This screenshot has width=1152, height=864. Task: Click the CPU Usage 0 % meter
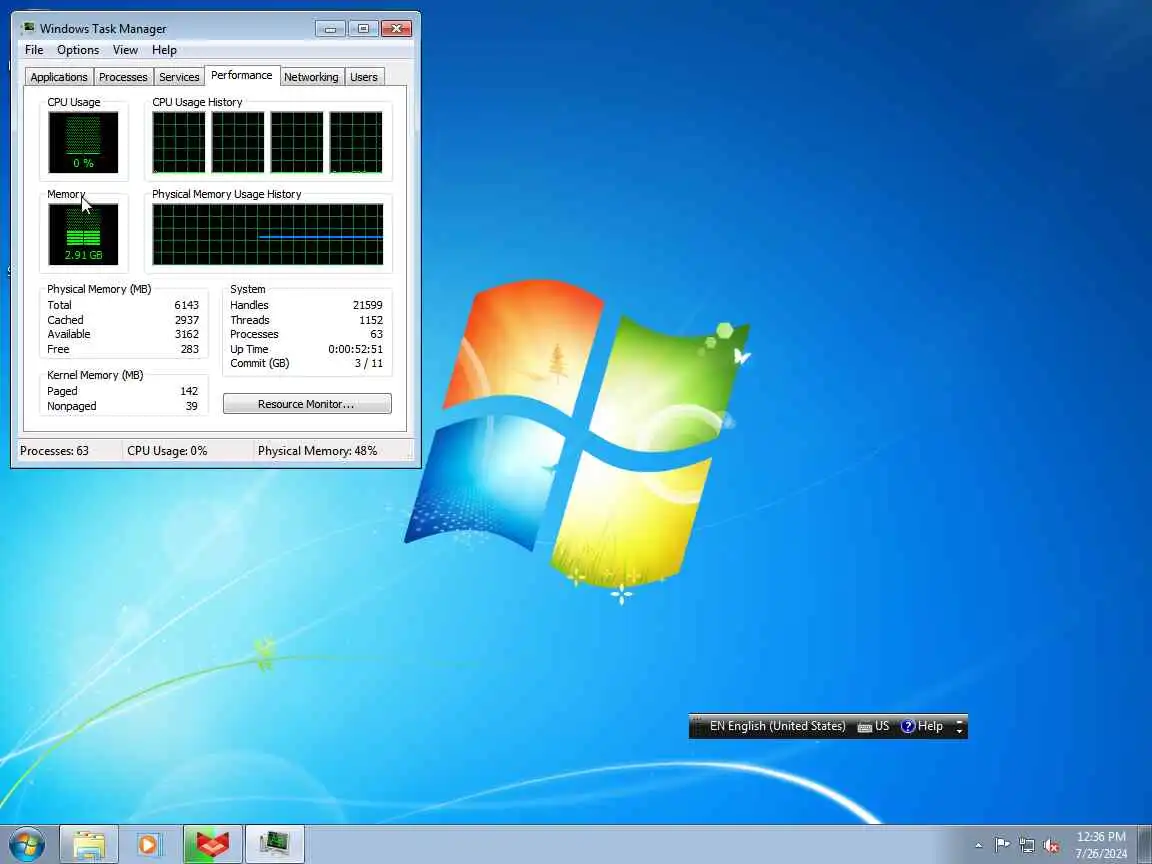[83, 143]
